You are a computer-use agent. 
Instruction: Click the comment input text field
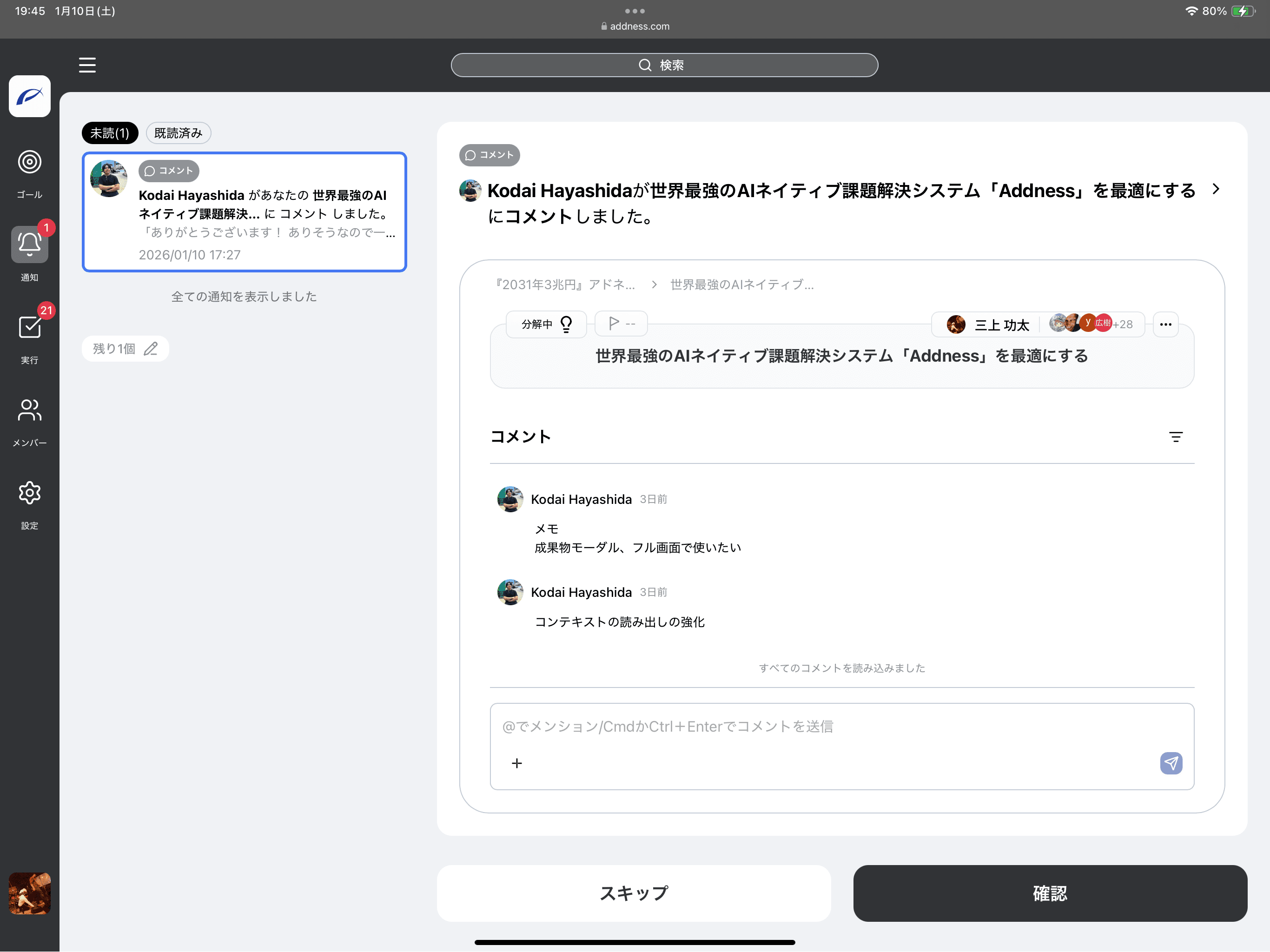click(841, 727)
